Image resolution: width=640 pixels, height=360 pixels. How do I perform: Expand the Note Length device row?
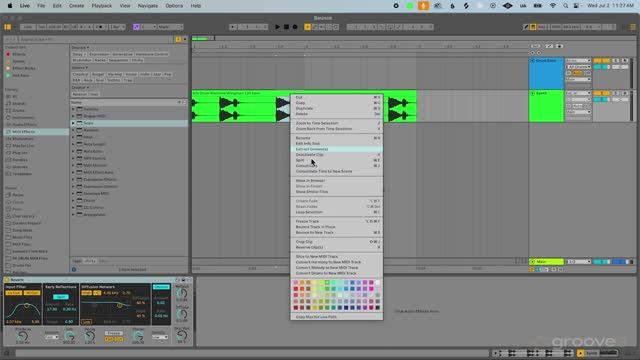pyautogui.click(x=73, y=144)
